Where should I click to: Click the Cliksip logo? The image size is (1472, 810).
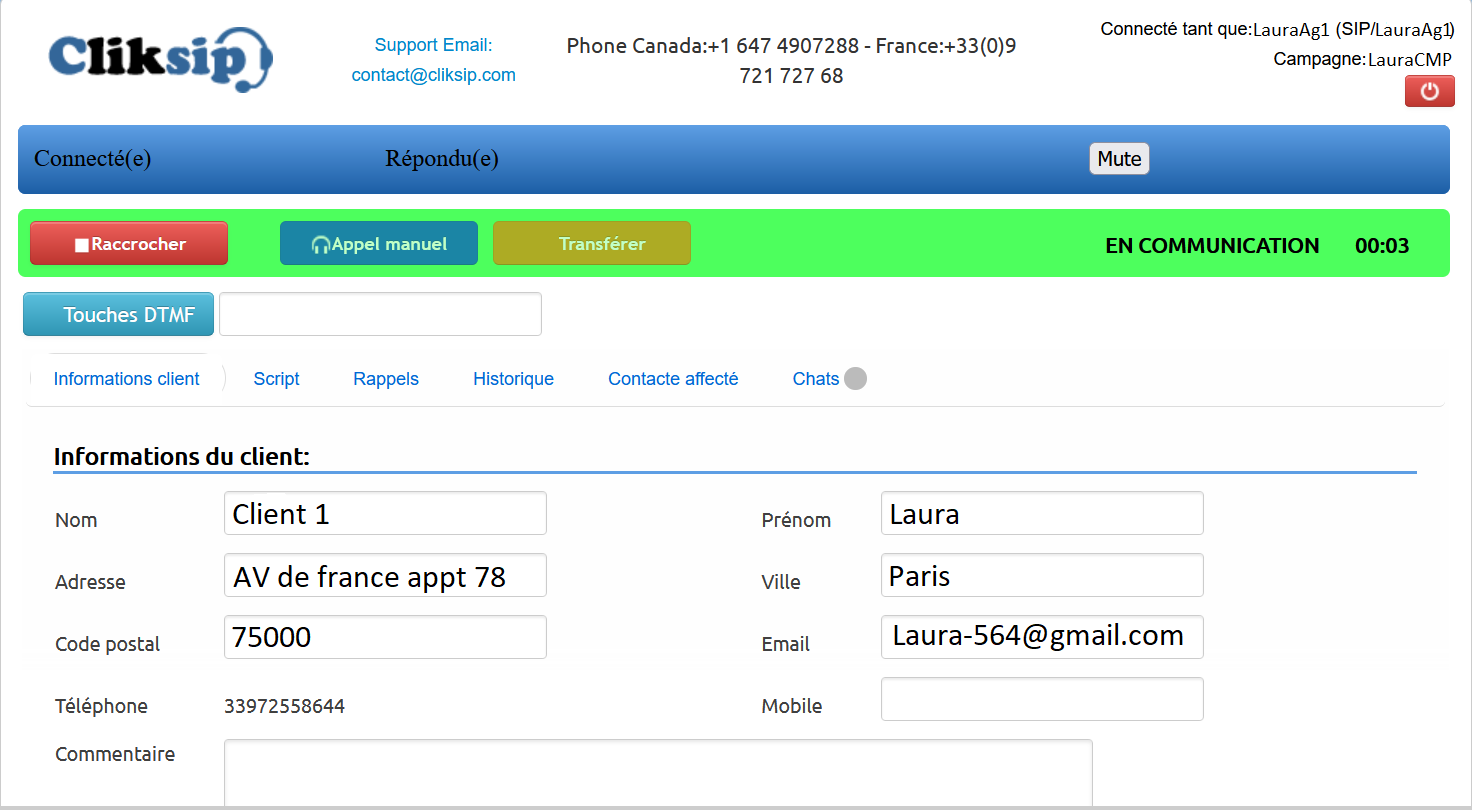coord(158,59)
